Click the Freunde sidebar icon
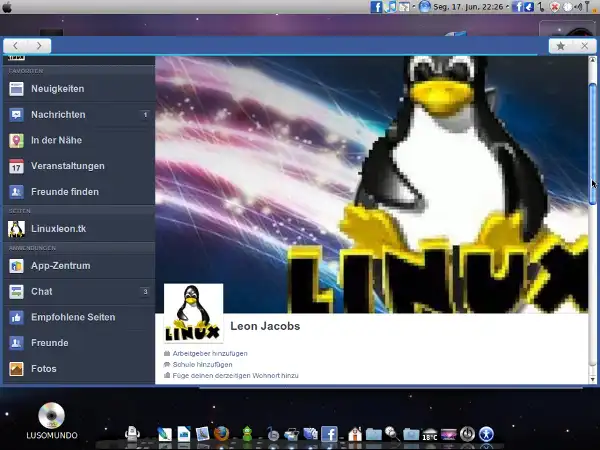This screenshot has height=450, width=600. pyautogui.click(x=16, y=343)
